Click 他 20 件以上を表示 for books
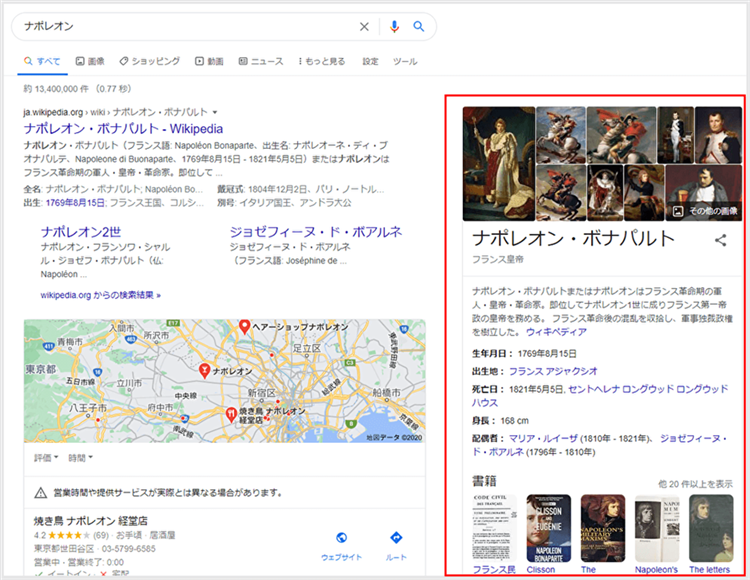This screenshot has height=580, width=750. point(695,484)
